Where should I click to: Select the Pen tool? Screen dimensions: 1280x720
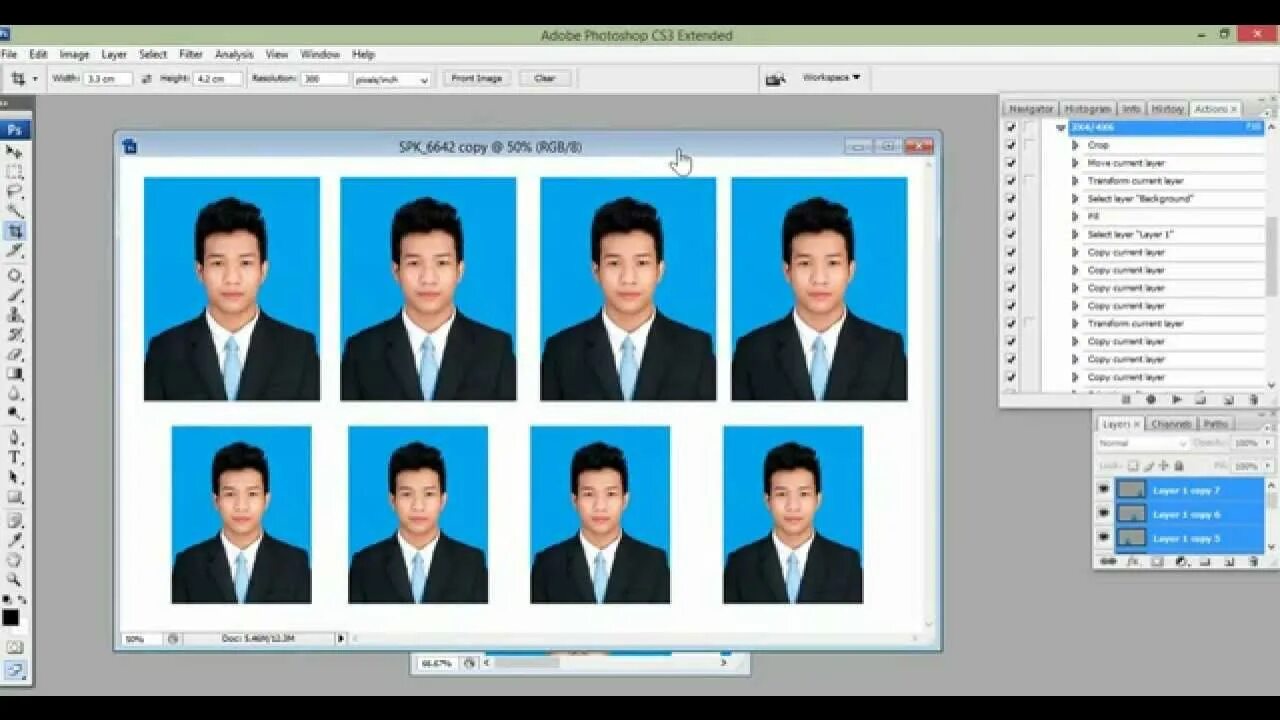tap(14, 437)
